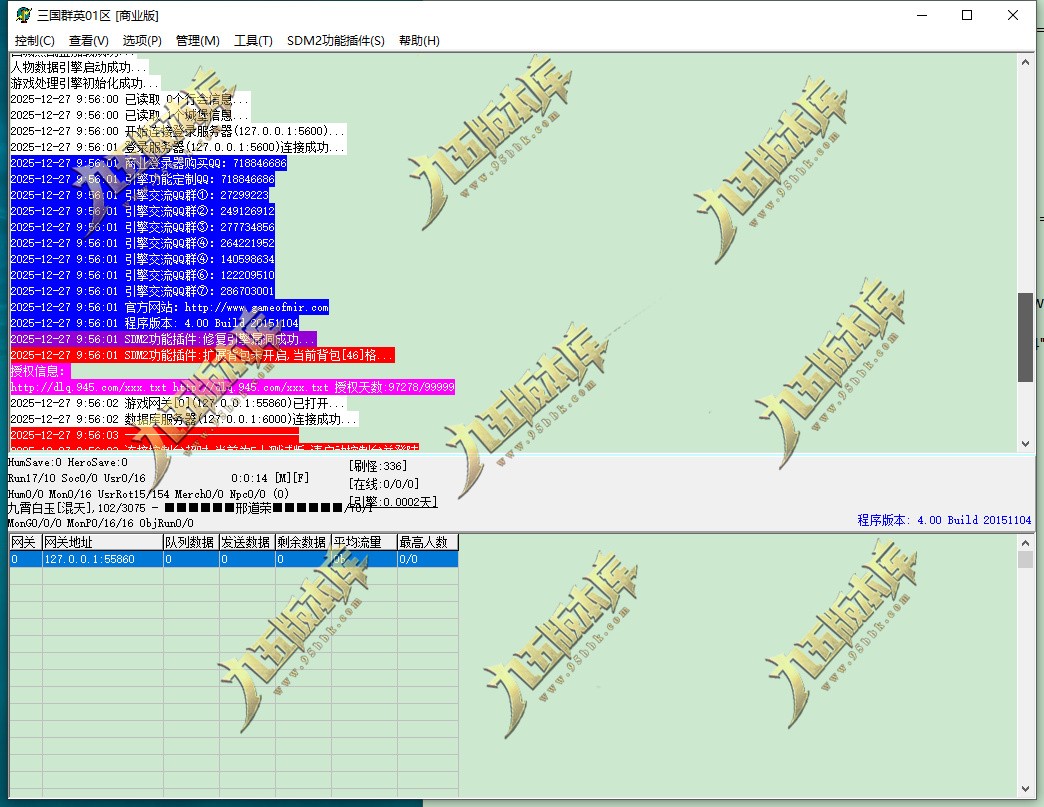
Task: Click the 程序版本 4.00 Build log line
Action: click(x=154, y=323)
